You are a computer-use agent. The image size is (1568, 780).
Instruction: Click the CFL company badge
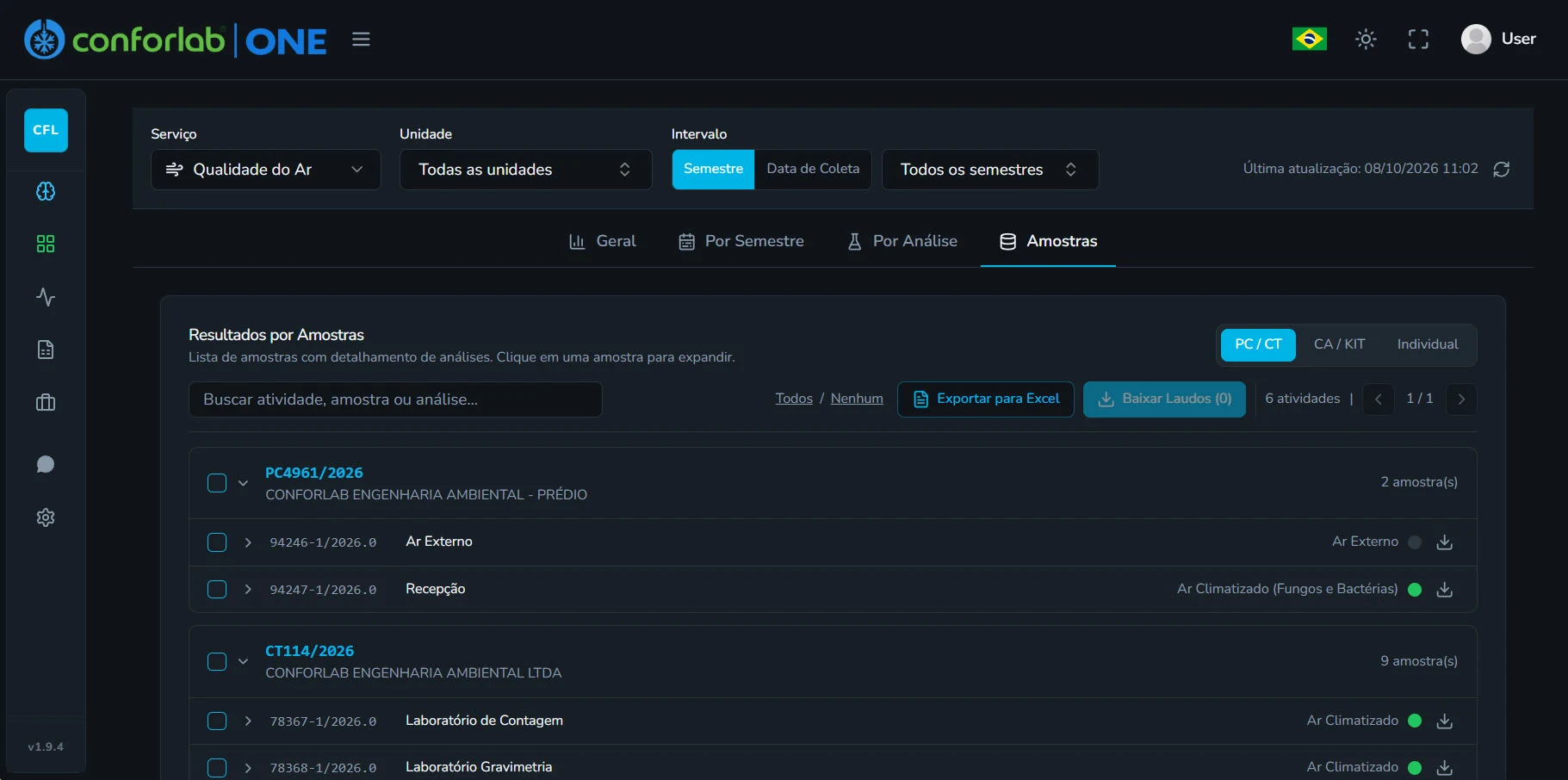[46, 130]
